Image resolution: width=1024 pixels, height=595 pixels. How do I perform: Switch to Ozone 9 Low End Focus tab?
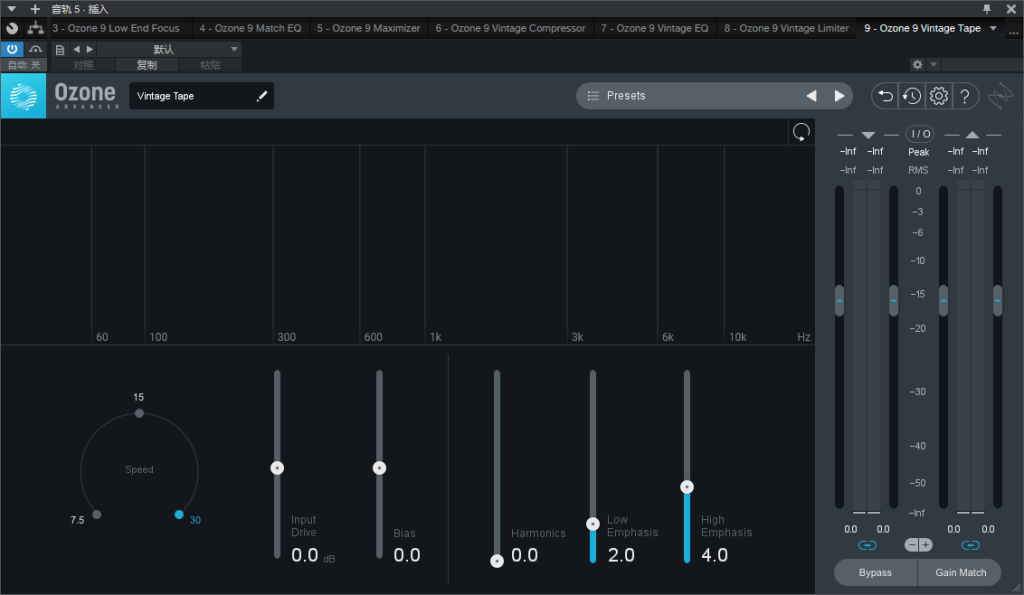[116, 28]
